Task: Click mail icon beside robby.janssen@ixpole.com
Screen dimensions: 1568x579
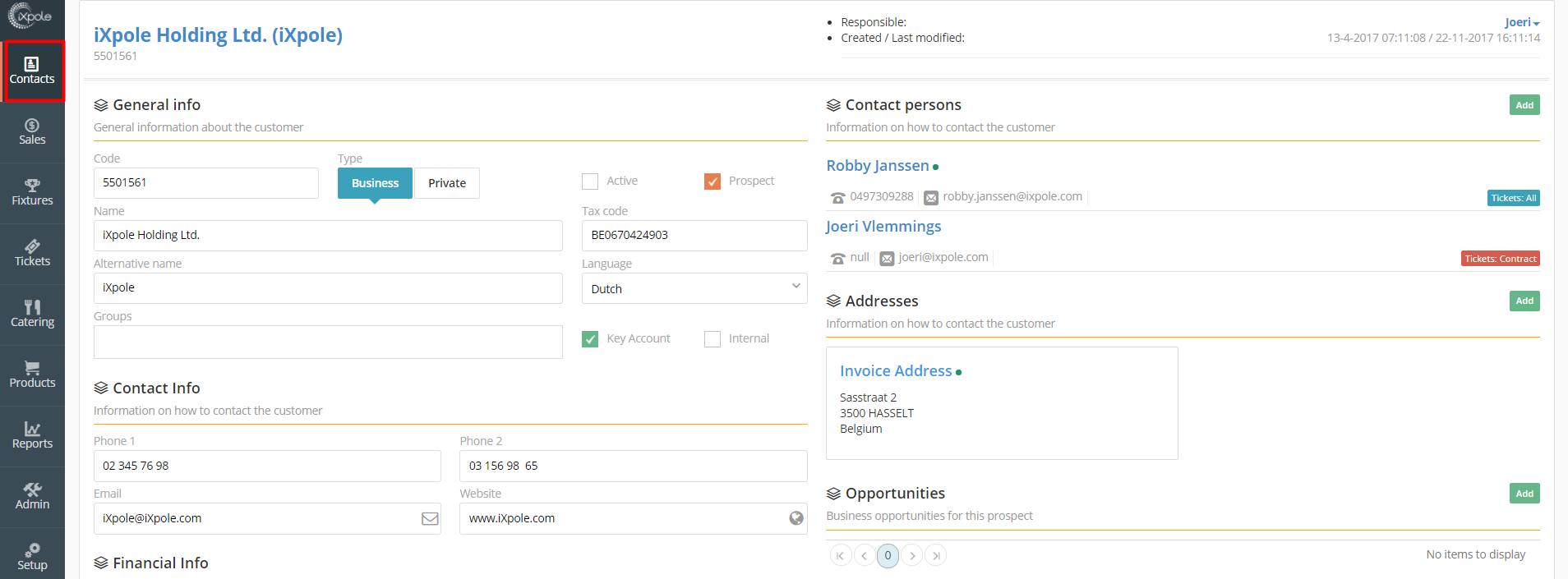Action: pos(931,198)
